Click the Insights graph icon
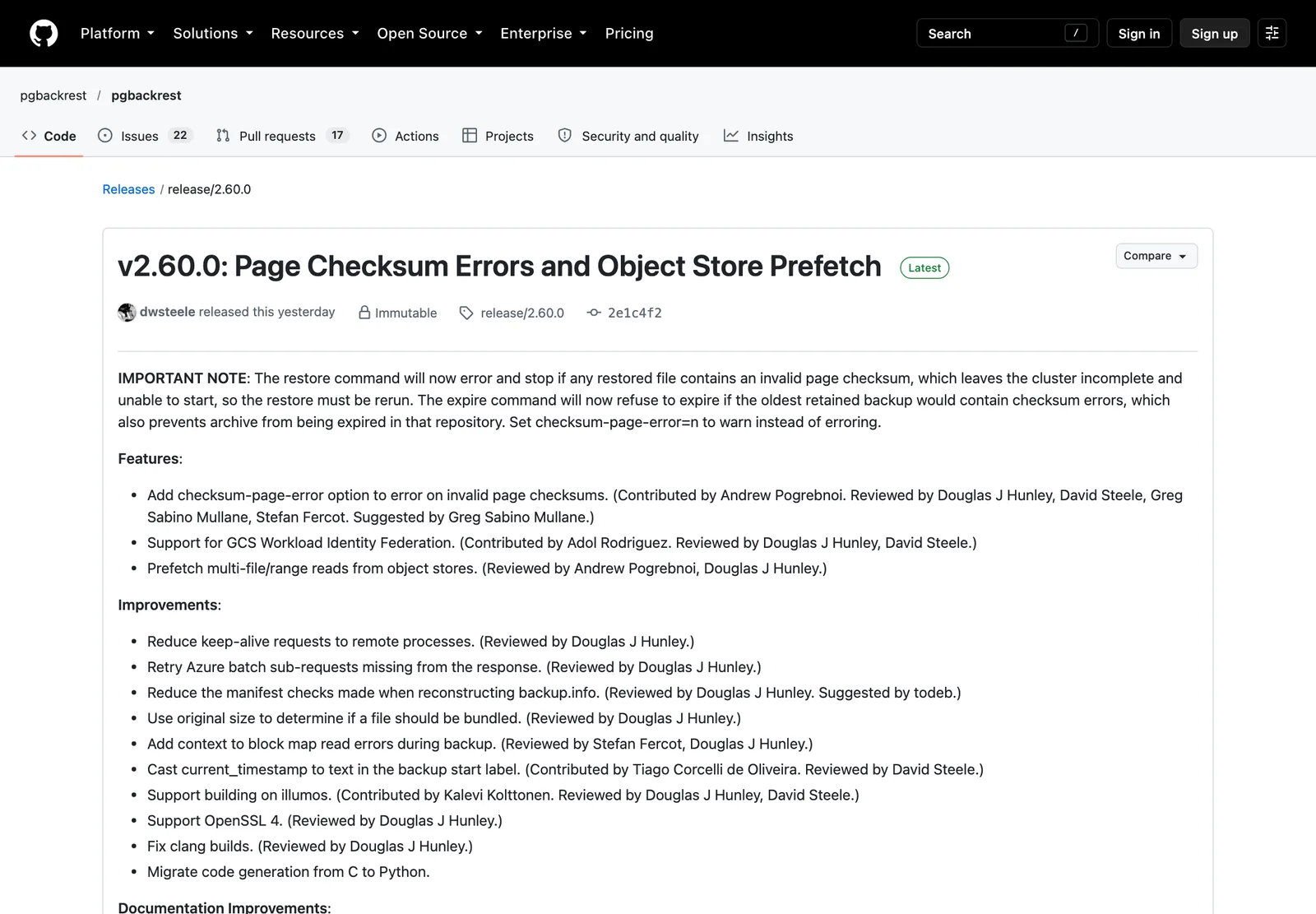The image size is (1316, 914). (731, 136)
